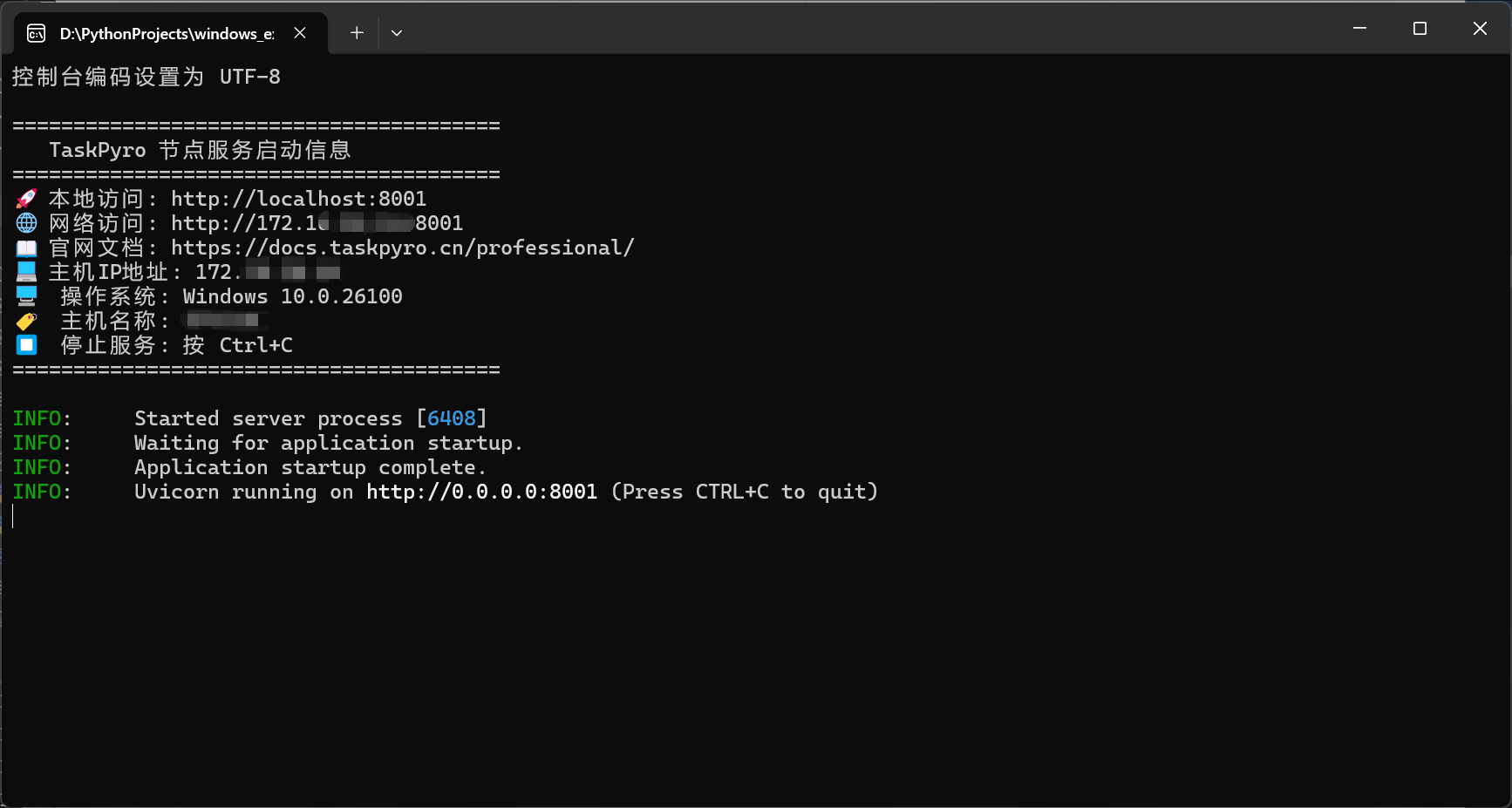
Task: Click the tag icon beside 主机名称
Action: (27, 321)
